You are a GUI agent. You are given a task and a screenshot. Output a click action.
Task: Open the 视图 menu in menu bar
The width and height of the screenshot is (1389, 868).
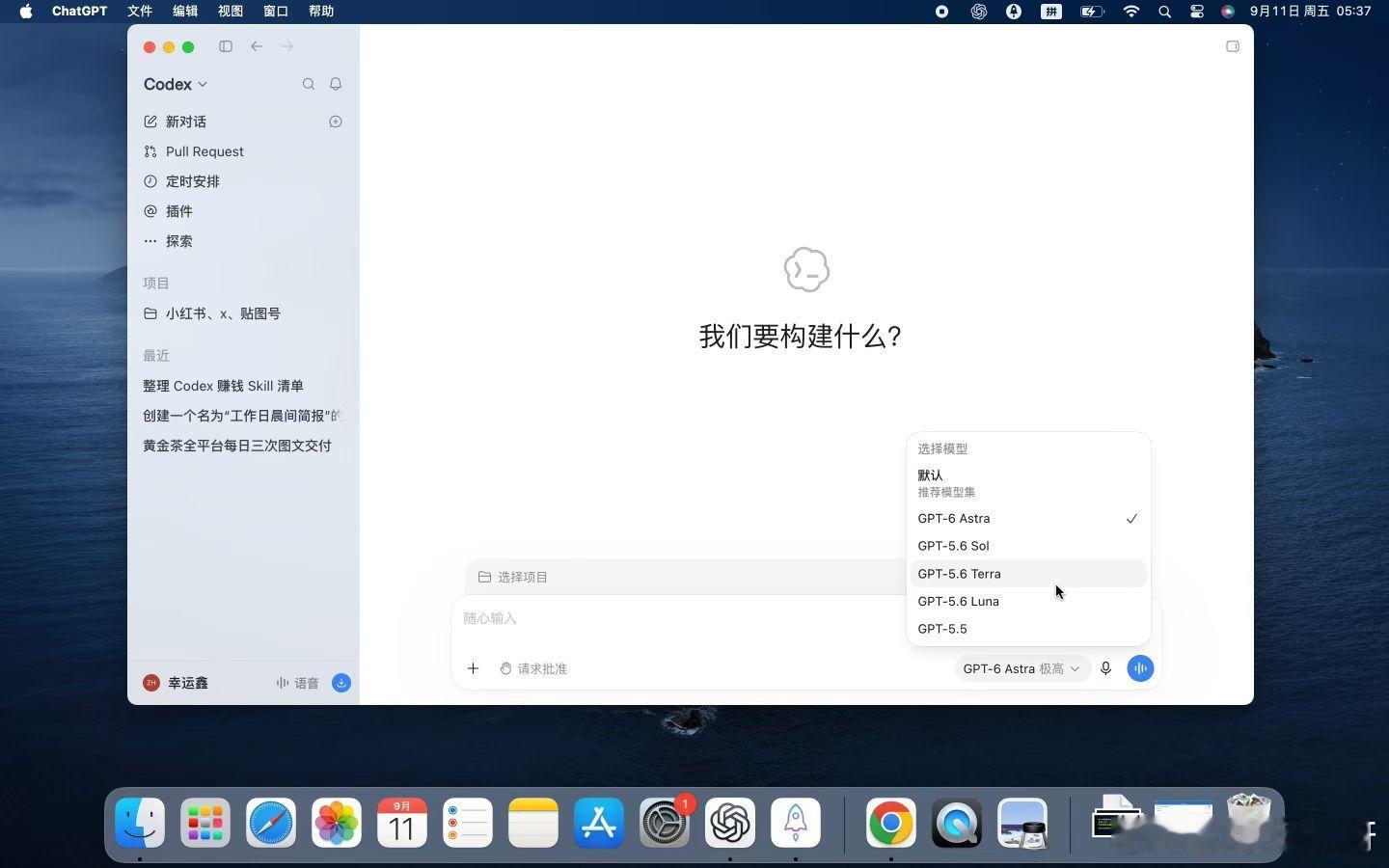[x=231, y=12]
